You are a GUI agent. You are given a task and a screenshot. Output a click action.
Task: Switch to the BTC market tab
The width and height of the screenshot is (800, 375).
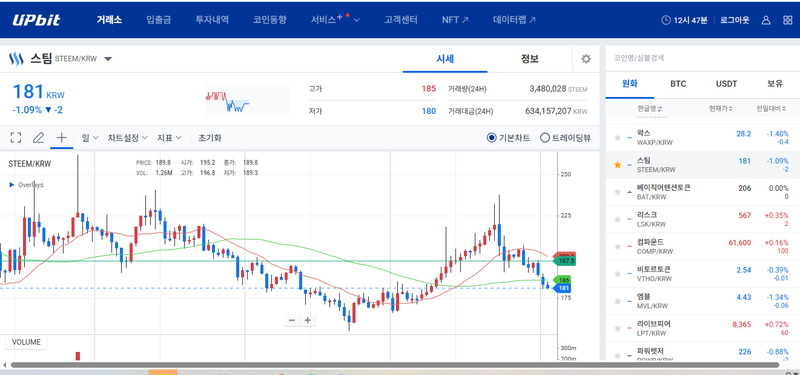(x=678, y=84)
